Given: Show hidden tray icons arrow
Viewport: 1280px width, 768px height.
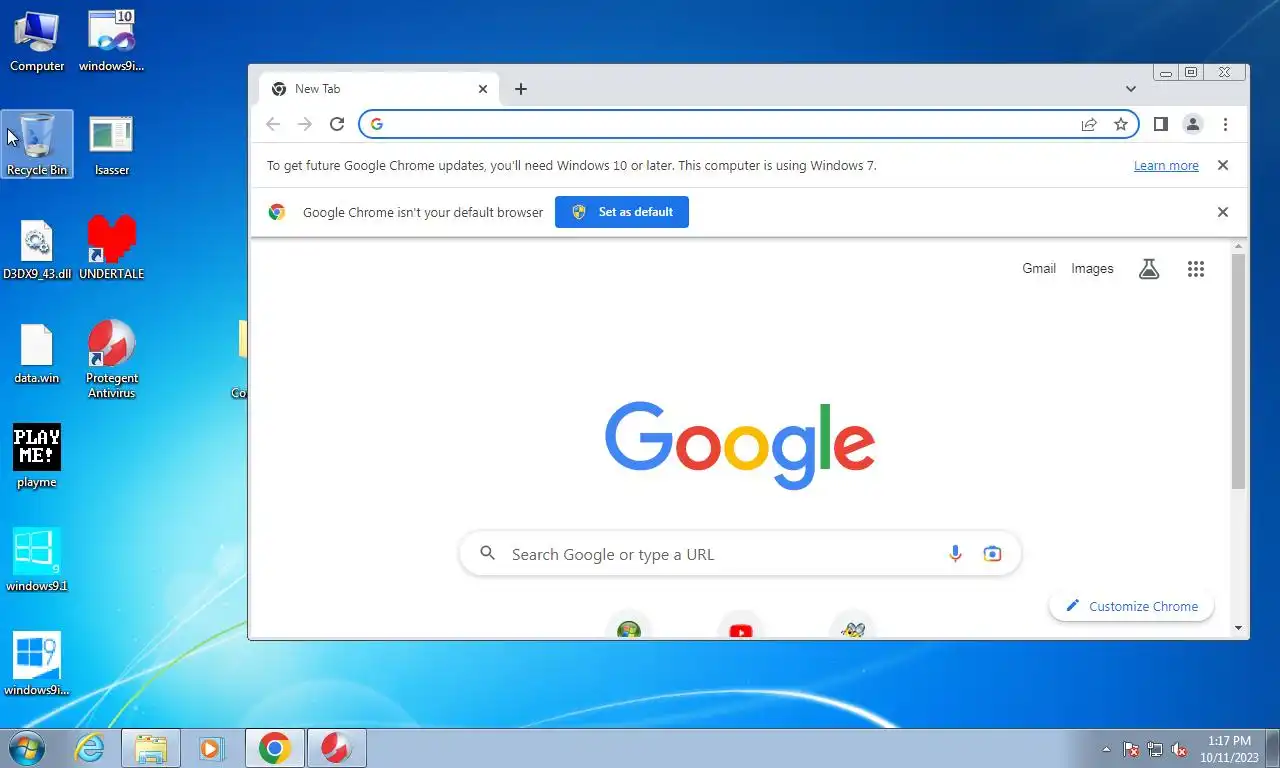Looking at the screenshot, I should point(1106,749).
